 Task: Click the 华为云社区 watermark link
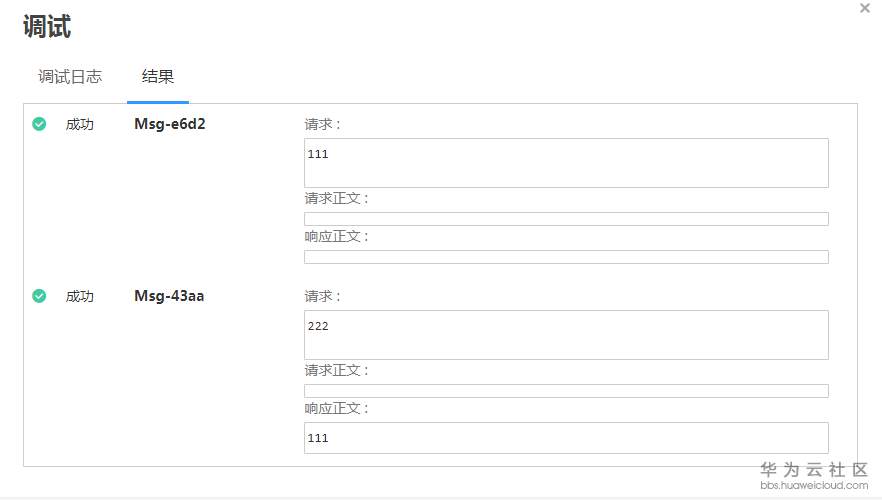814,476
